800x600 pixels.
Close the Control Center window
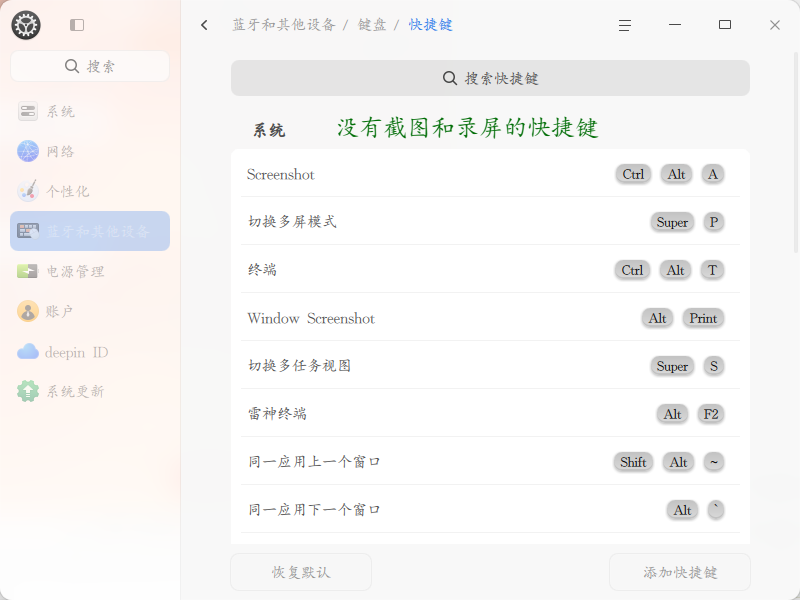click(774, 25)
